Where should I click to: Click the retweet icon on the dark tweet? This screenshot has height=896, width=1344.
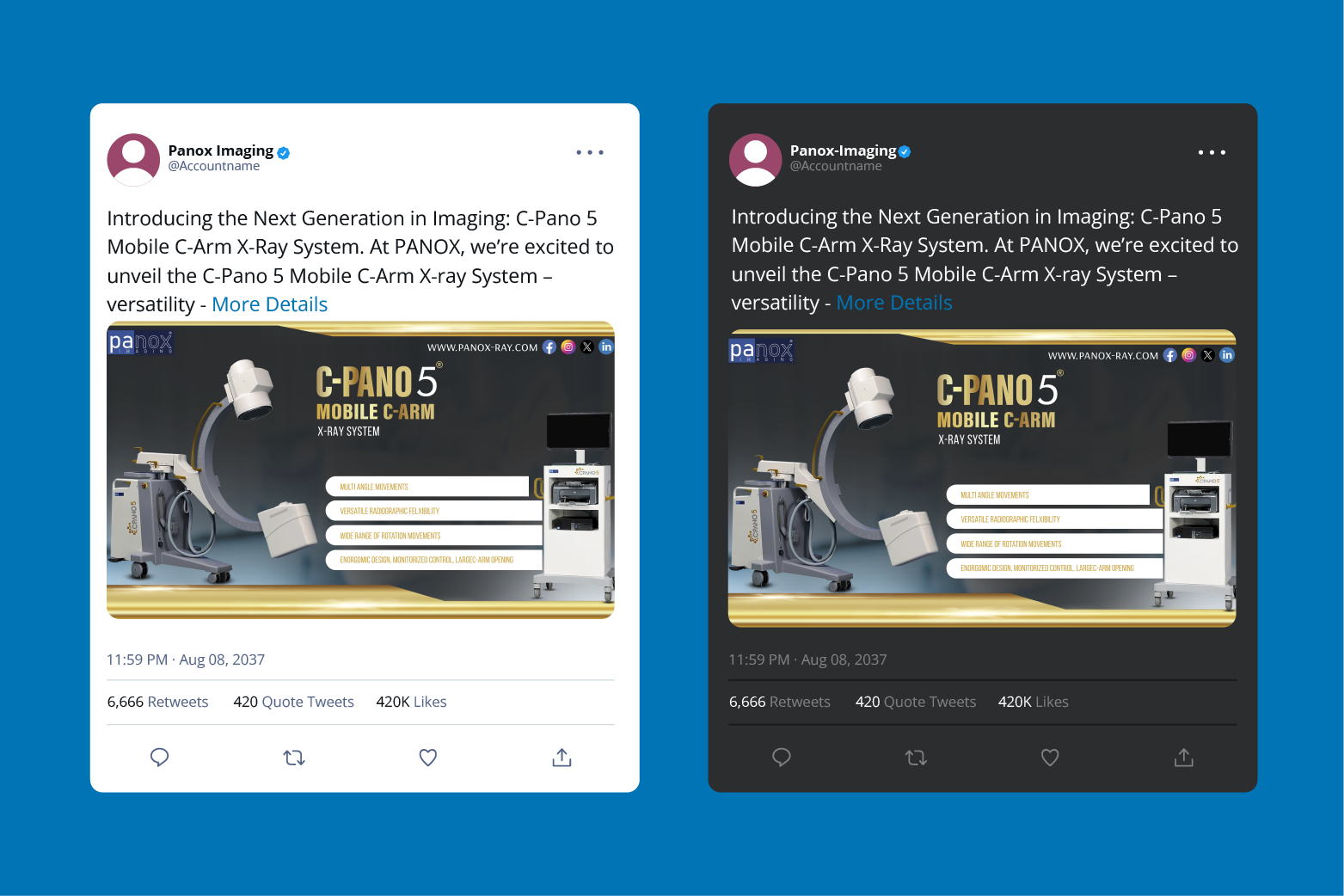tap(916, 758)
